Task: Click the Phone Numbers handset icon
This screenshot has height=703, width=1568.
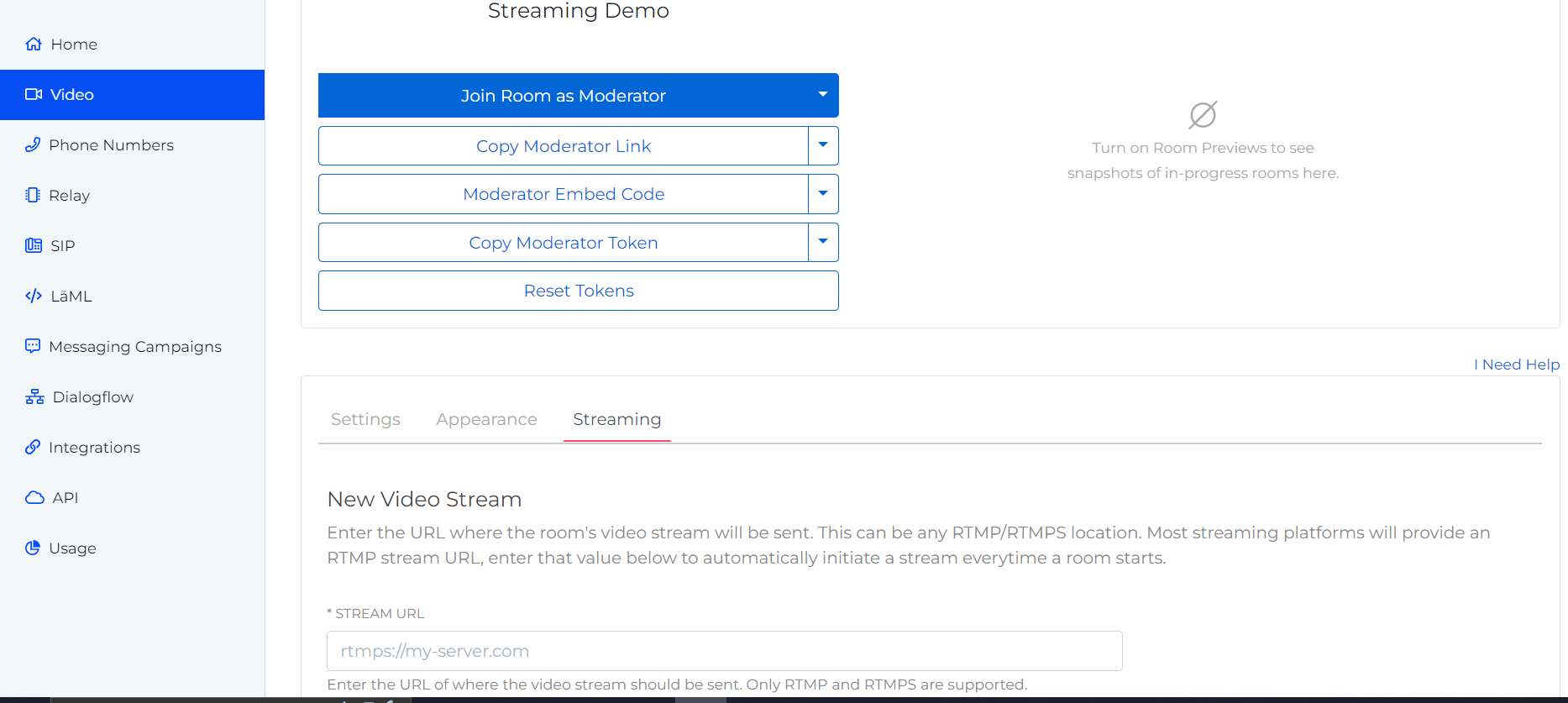Action: (33, 145)
